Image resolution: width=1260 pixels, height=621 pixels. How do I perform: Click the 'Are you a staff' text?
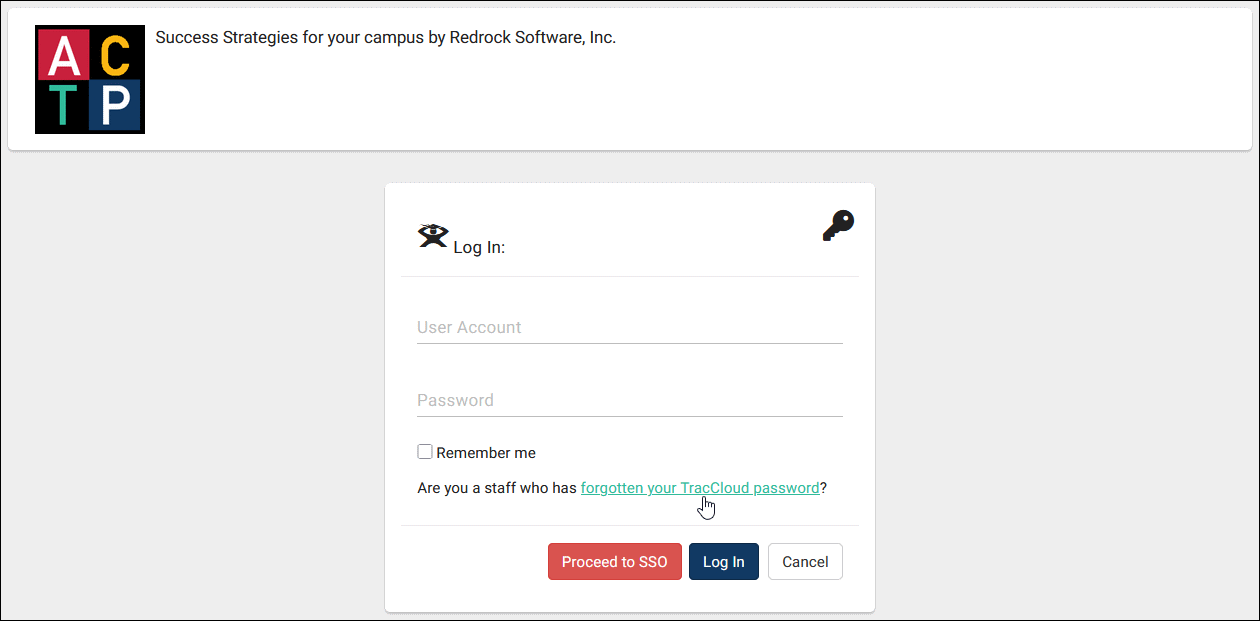coord(496,488)
